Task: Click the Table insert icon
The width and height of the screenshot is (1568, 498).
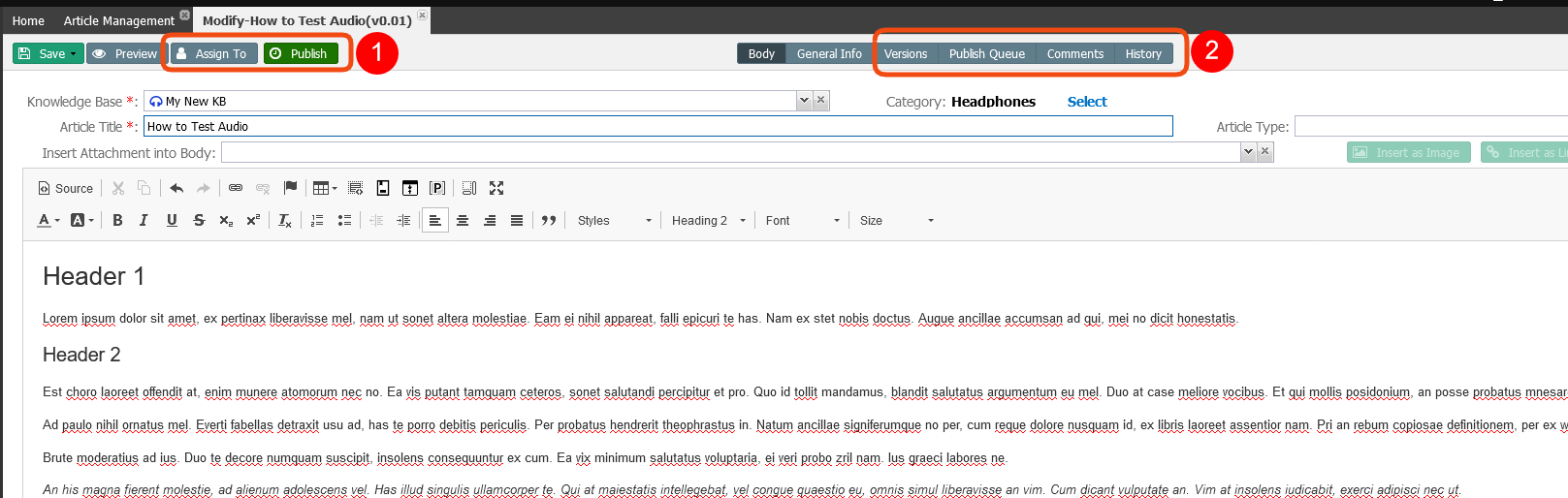Action: tap(321, 188)
